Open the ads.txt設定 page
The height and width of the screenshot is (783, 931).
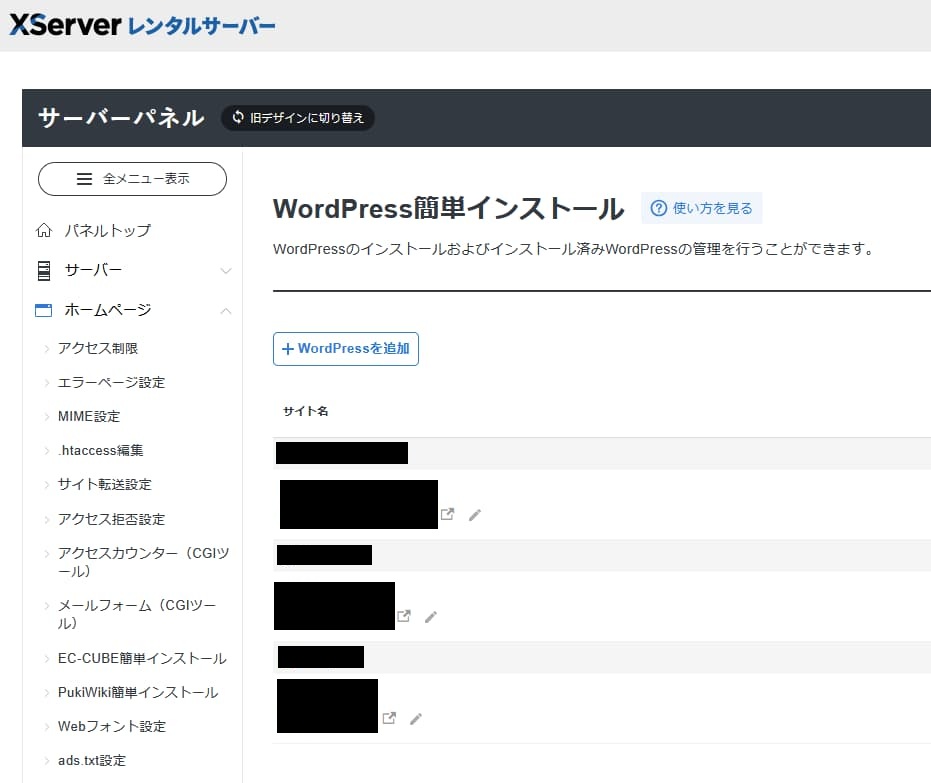(x=92, y=760)
